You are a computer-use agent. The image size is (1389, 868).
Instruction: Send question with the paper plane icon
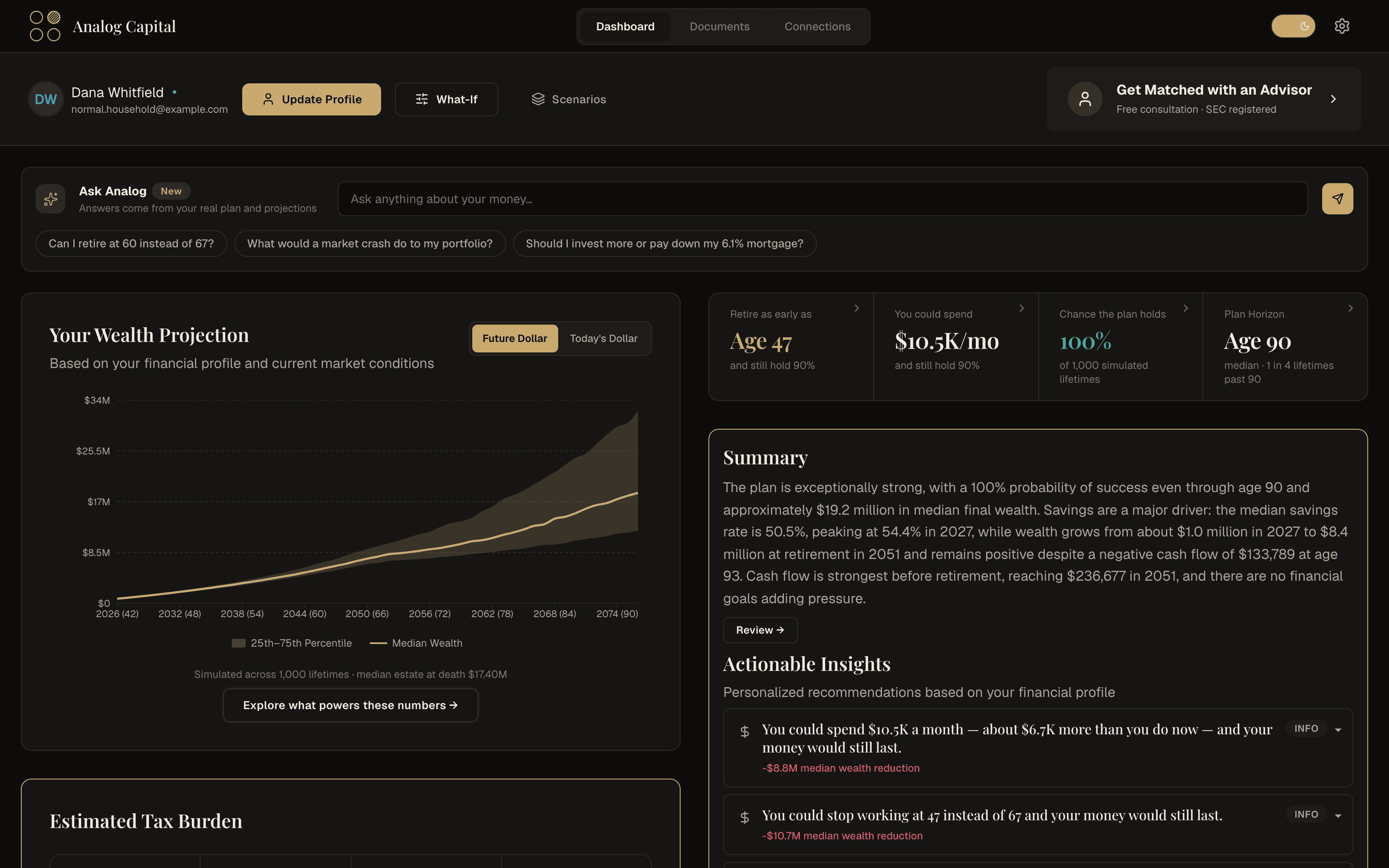(x=1337, y=199)
